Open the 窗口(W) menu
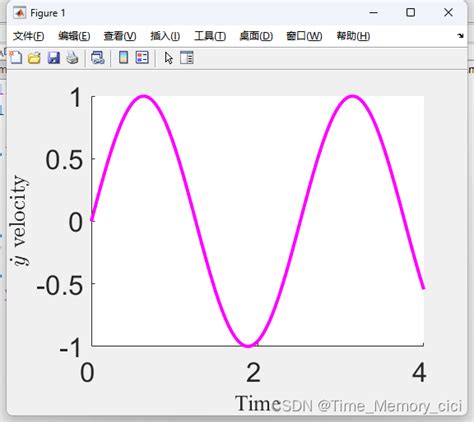Screen dimensions: 474x422 tap(304, 36)
